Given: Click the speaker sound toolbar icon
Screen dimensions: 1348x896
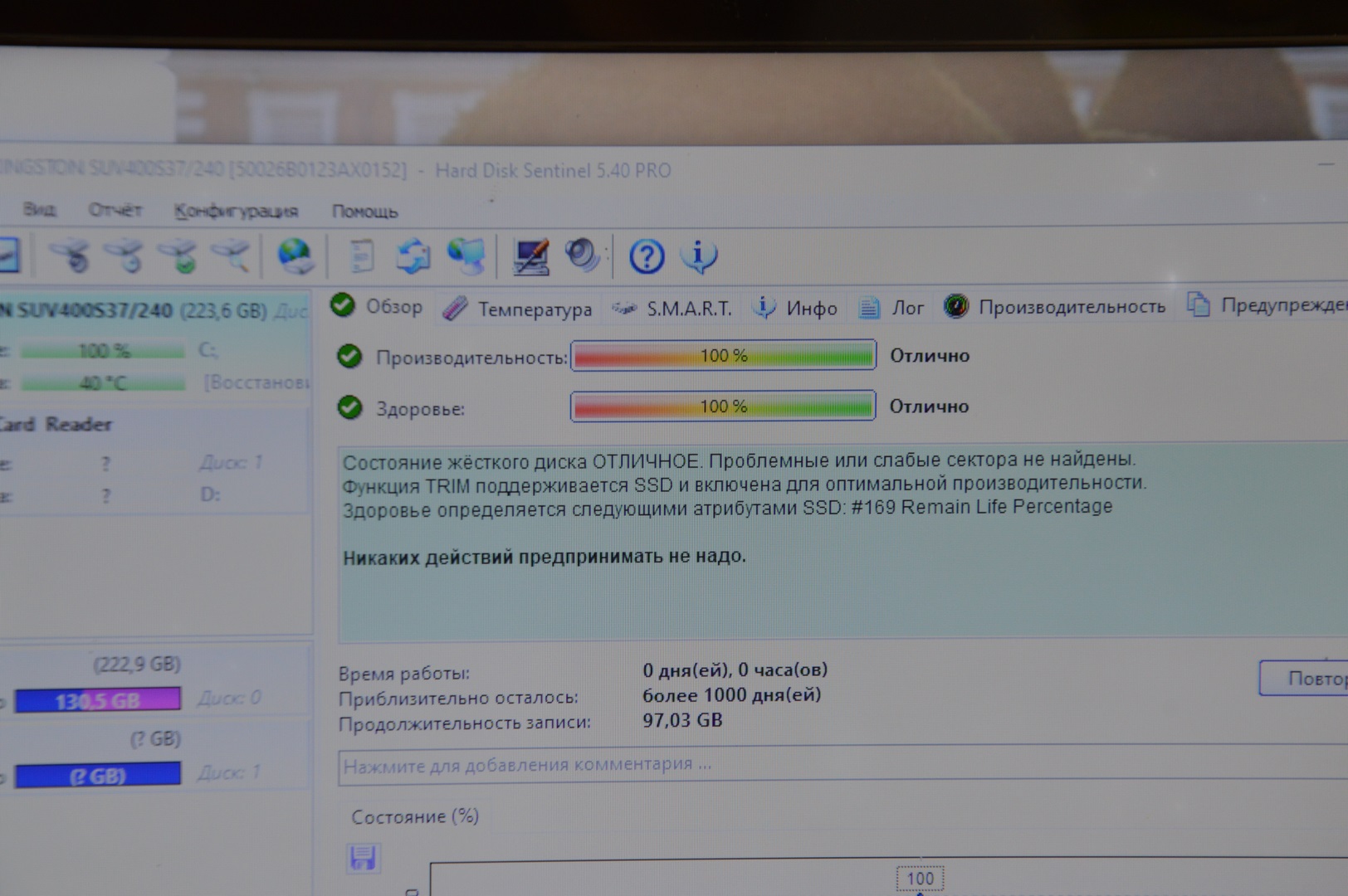Looking at the screenshot, I should 583,256.
